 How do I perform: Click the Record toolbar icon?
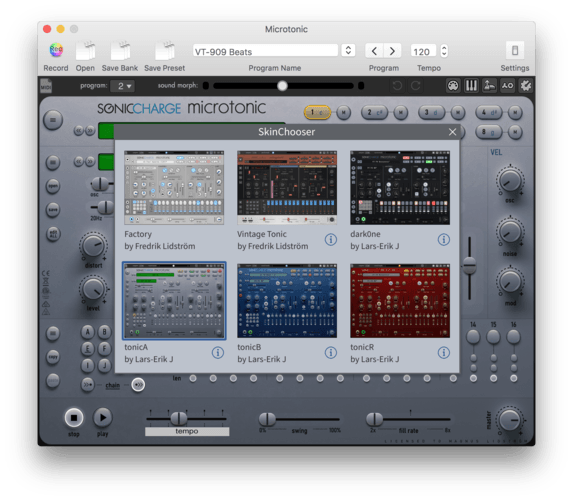click(x=56, y=50)
